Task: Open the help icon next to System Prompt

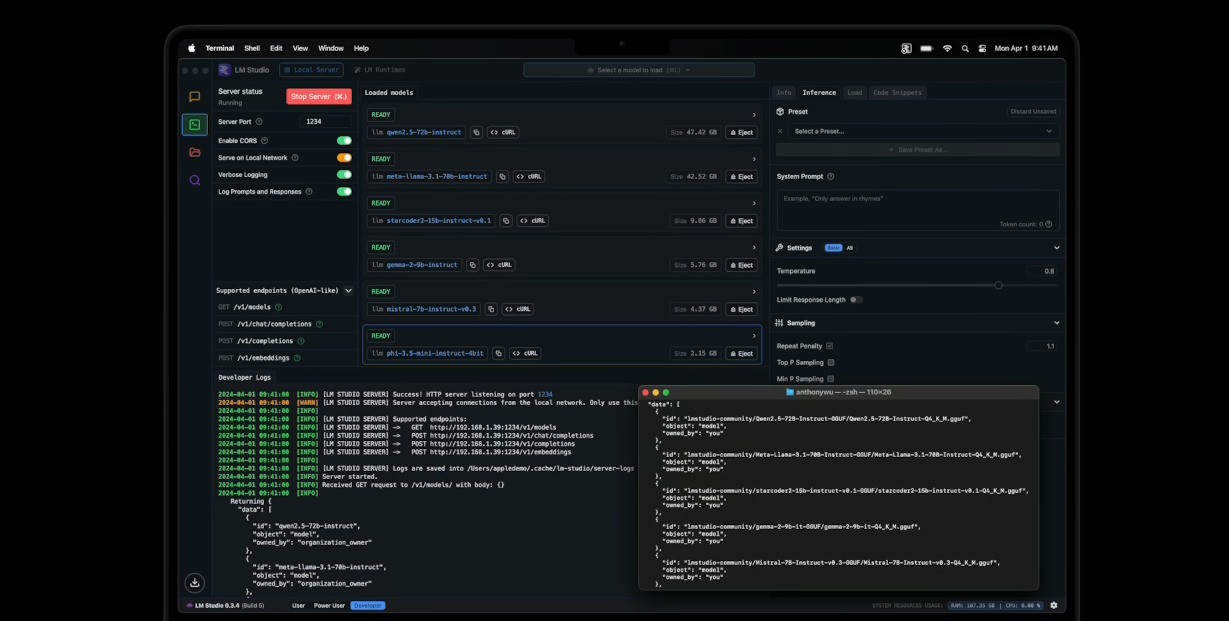Action: pyautogui.click(x=831, y=176)
